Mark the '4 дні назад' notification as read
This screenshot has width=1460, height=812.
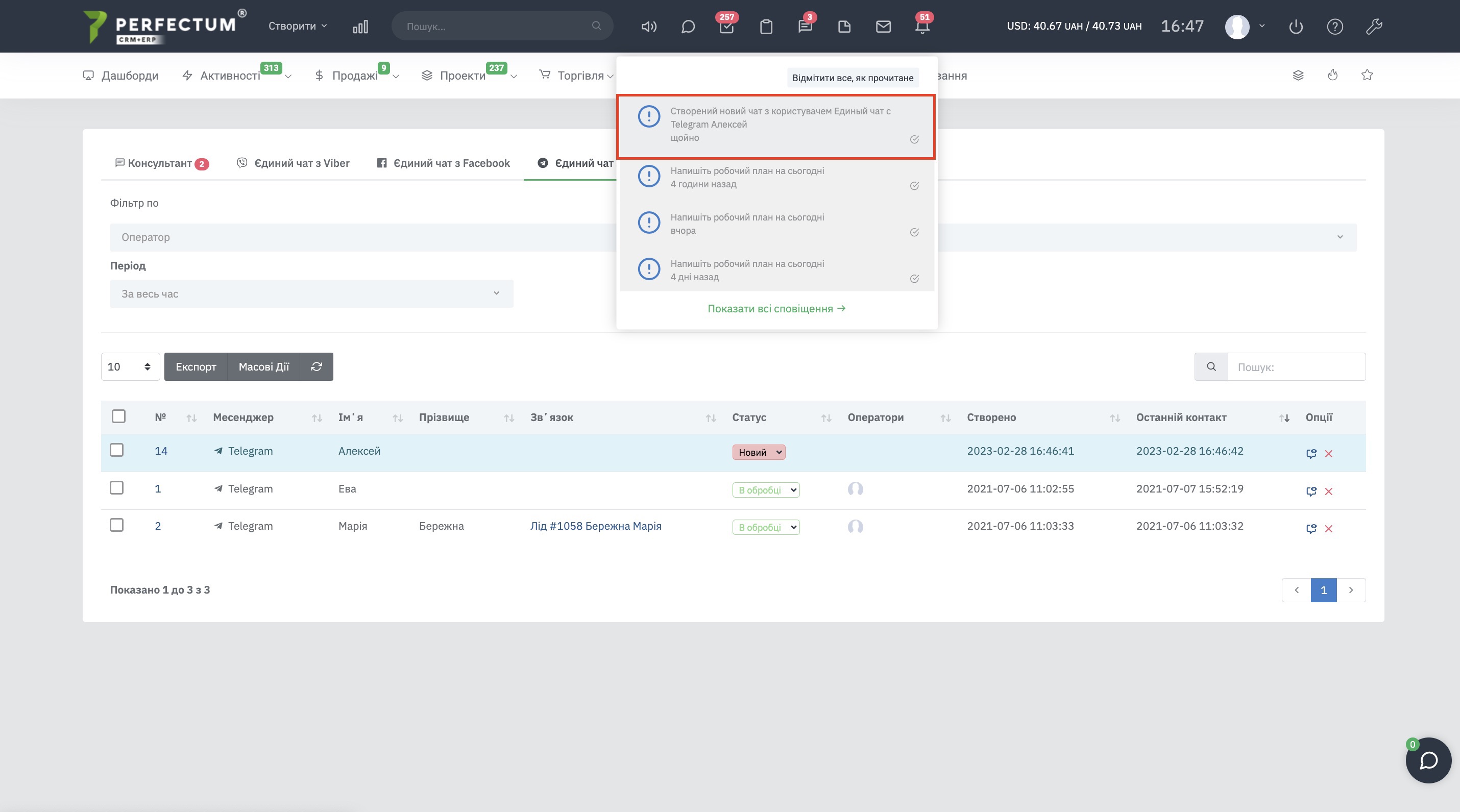[914, 279]
